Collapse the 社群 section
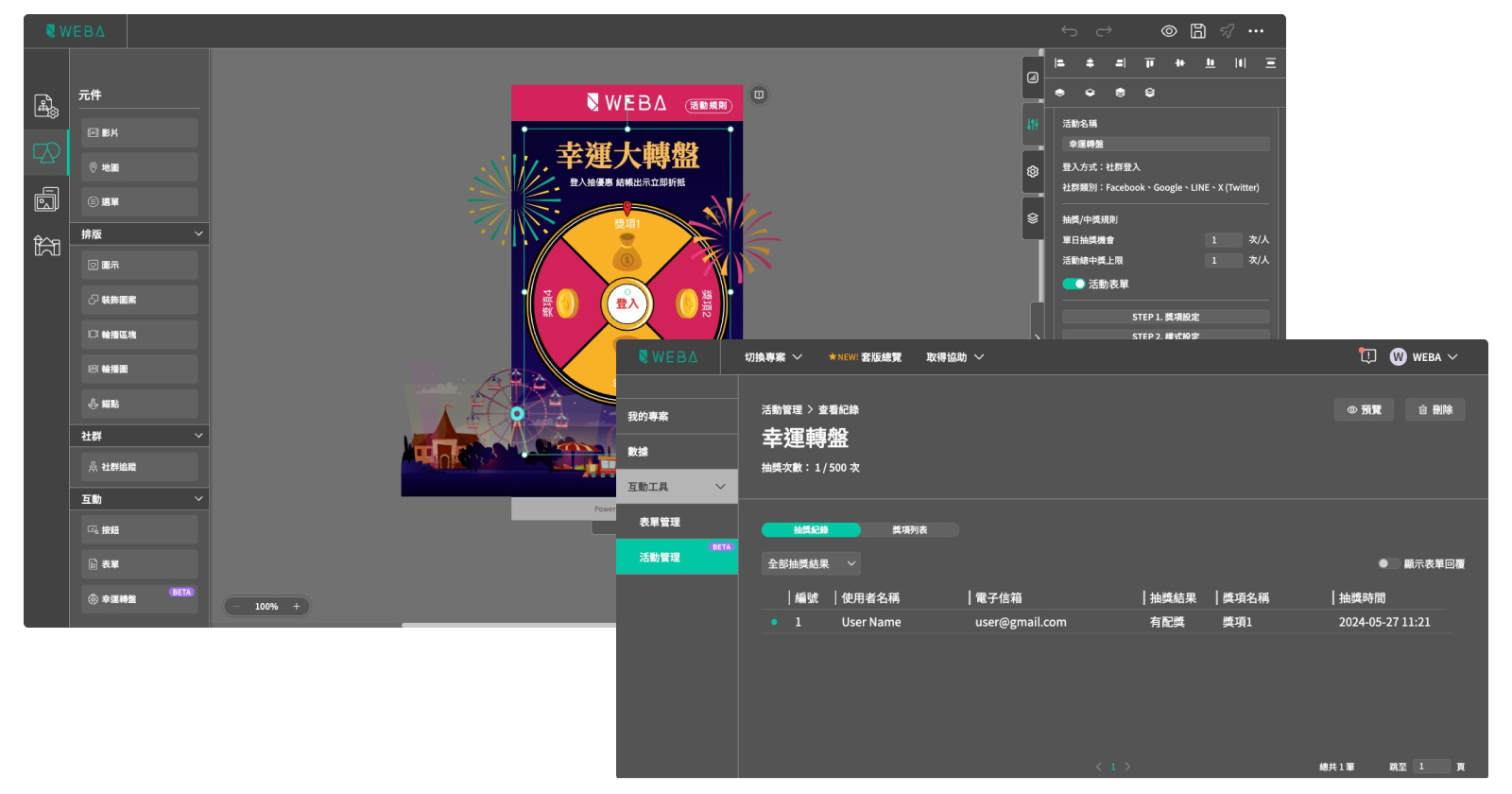 pos(198,436)
